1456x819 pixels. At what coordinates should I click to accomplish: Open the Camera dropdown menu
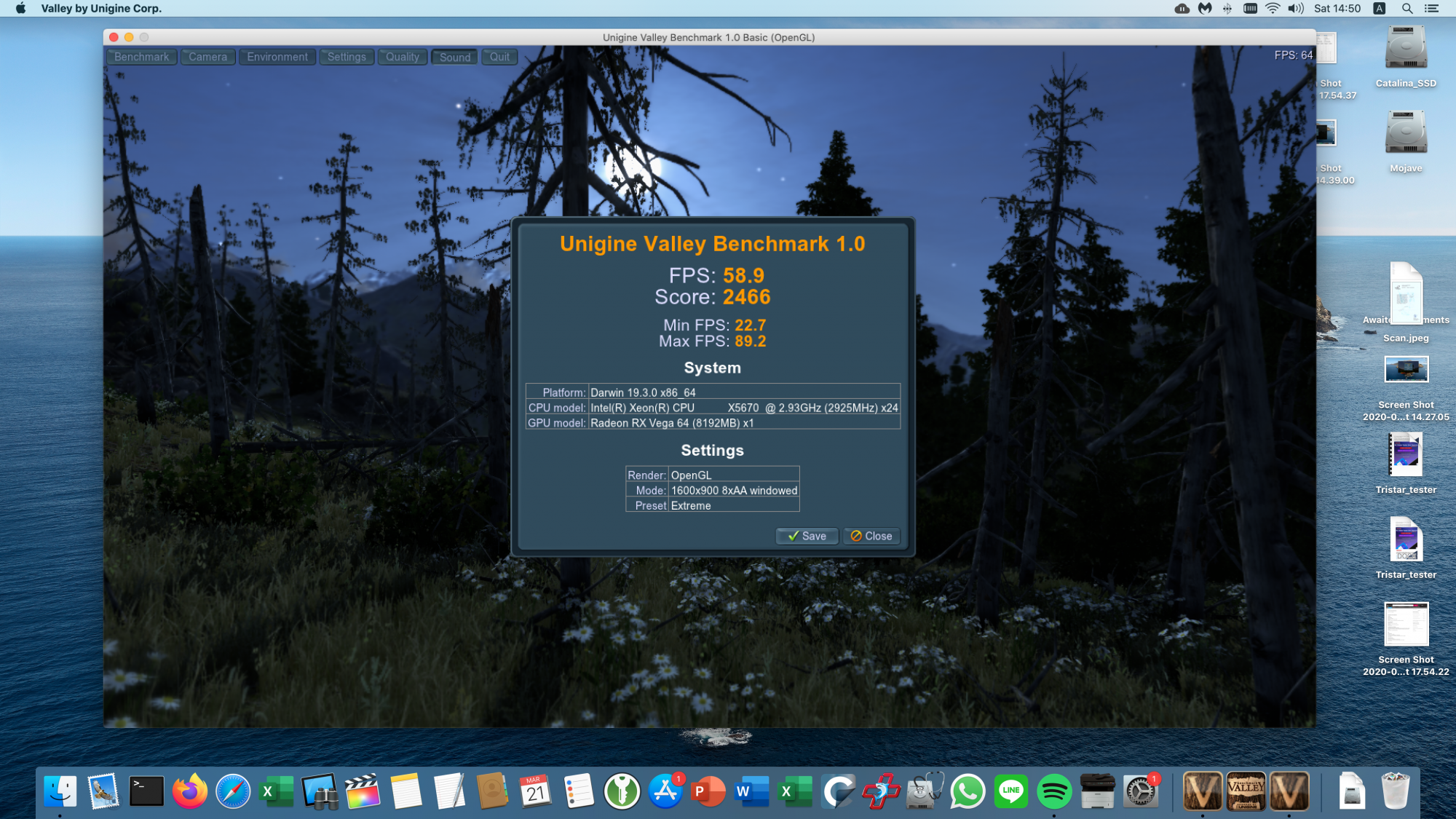click(x=207, y=57)
